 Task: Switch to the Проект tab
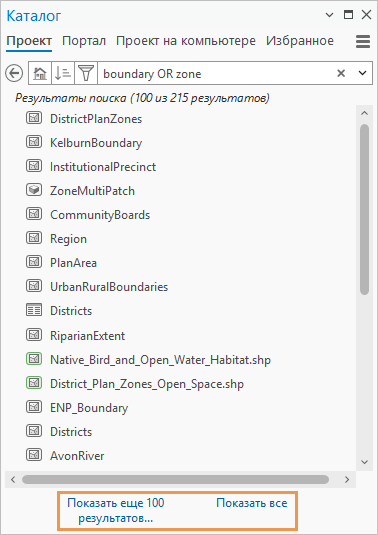pos(29,41)
